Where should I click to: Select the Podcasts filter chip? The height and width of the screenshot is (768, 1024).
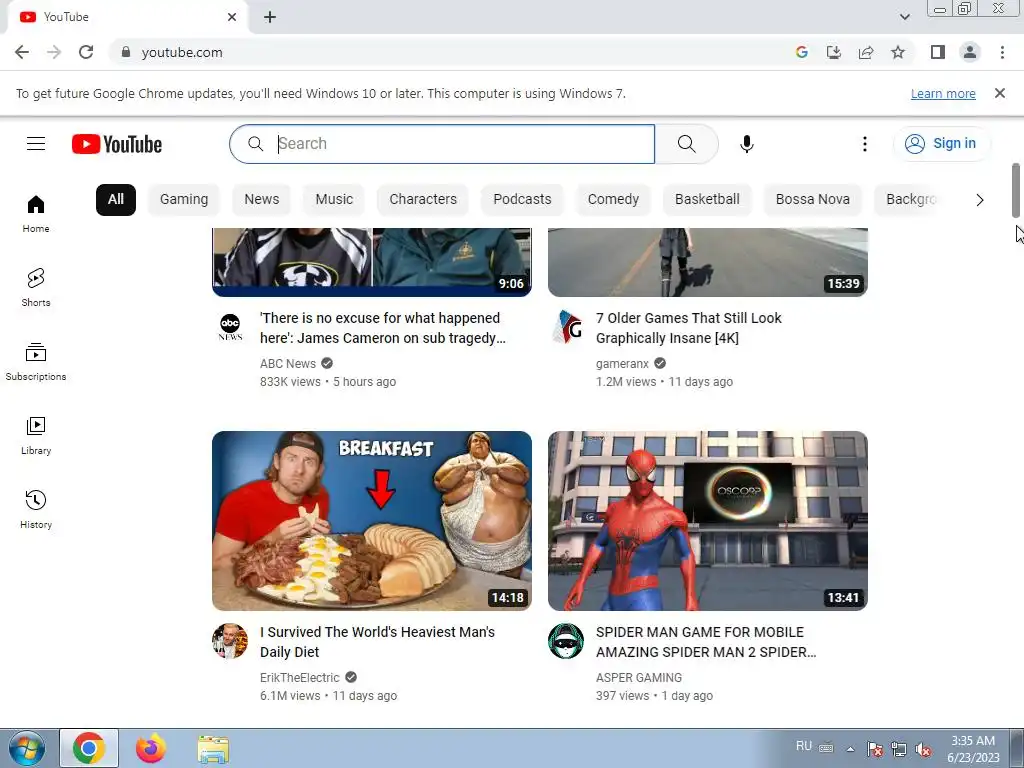[x=522, y=200]
